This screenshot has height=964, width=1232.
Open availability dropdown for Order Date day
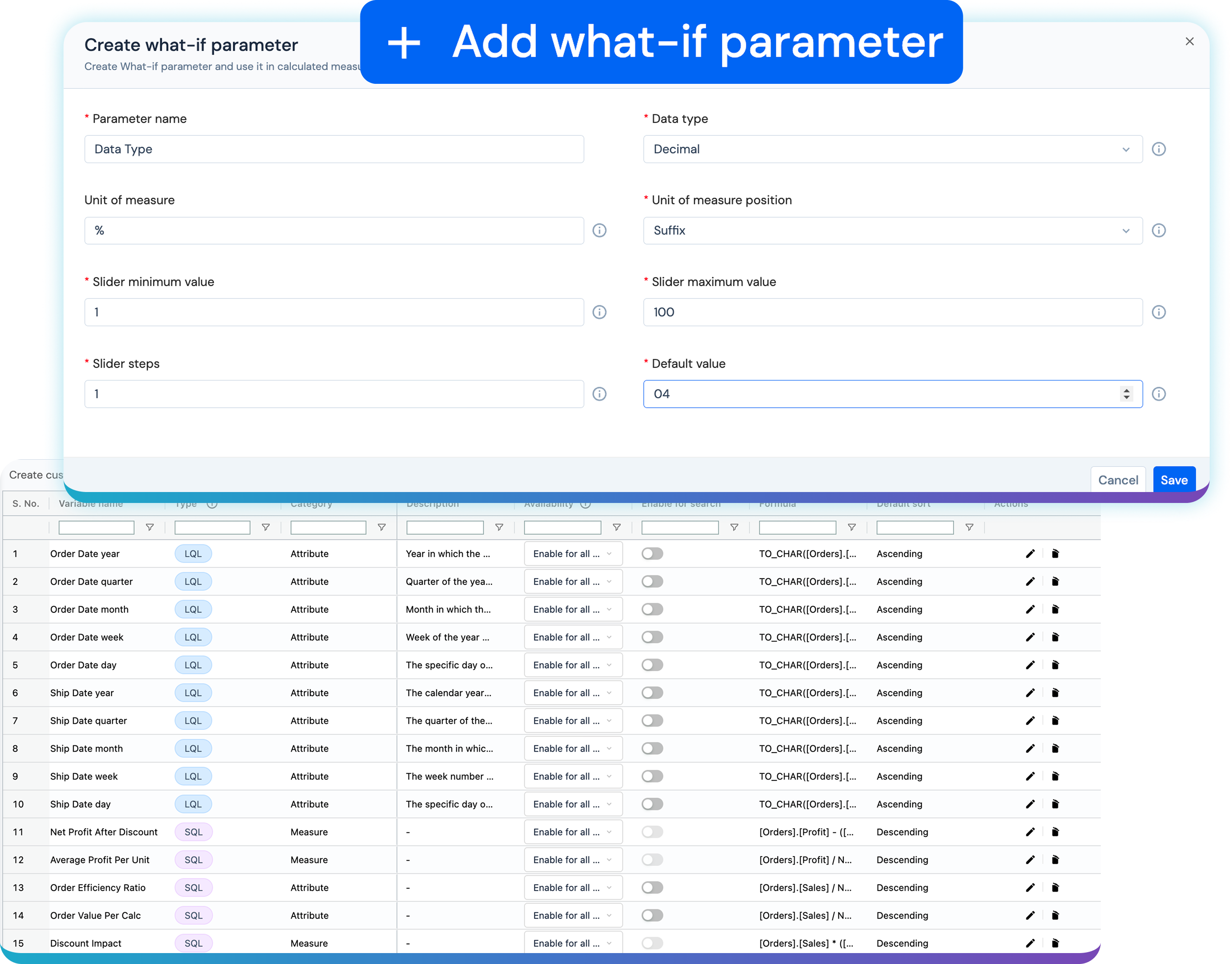[573, 665]
